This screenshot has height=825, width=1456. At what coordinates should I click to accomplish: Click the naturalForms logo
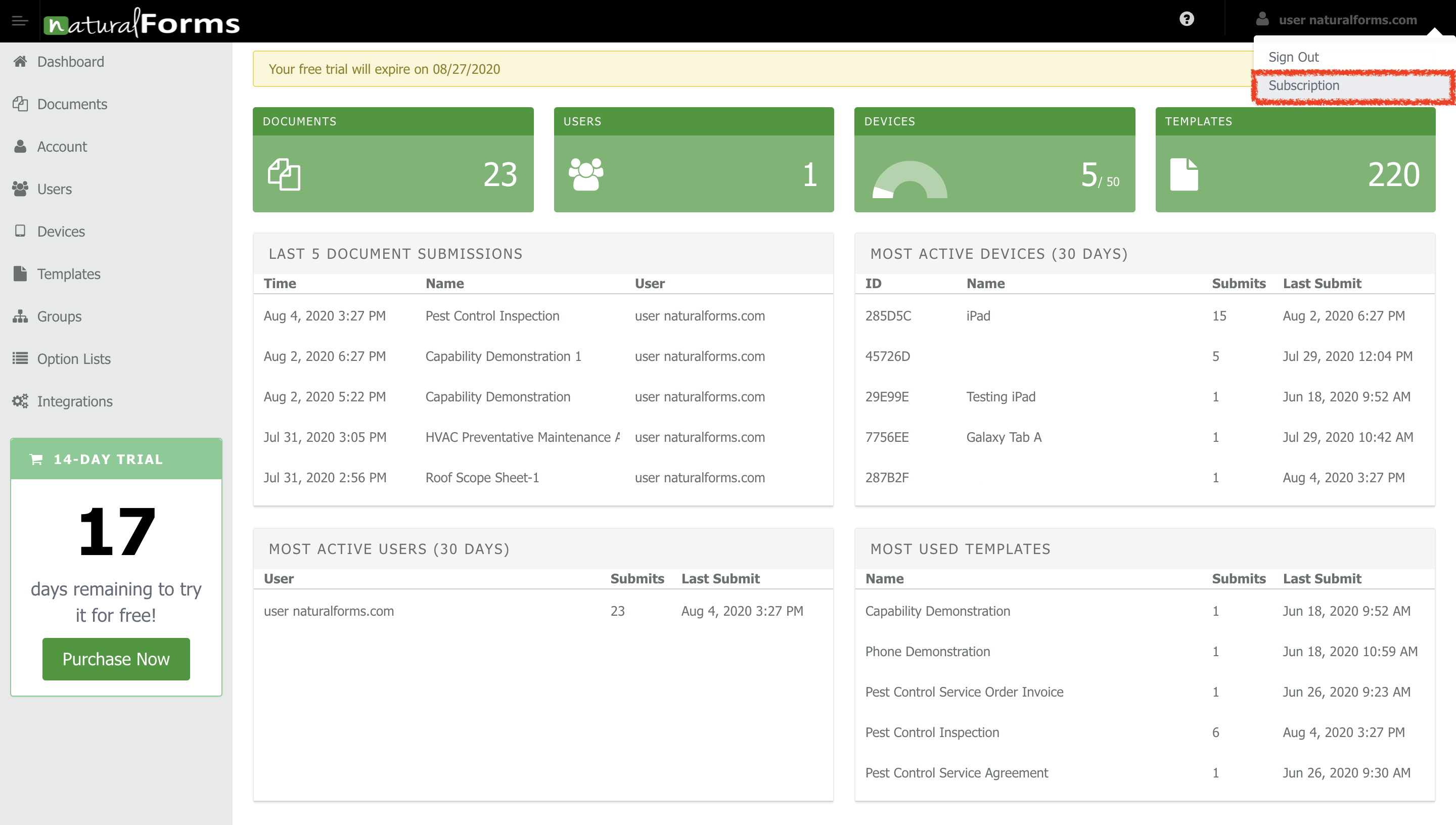point(142,22)
